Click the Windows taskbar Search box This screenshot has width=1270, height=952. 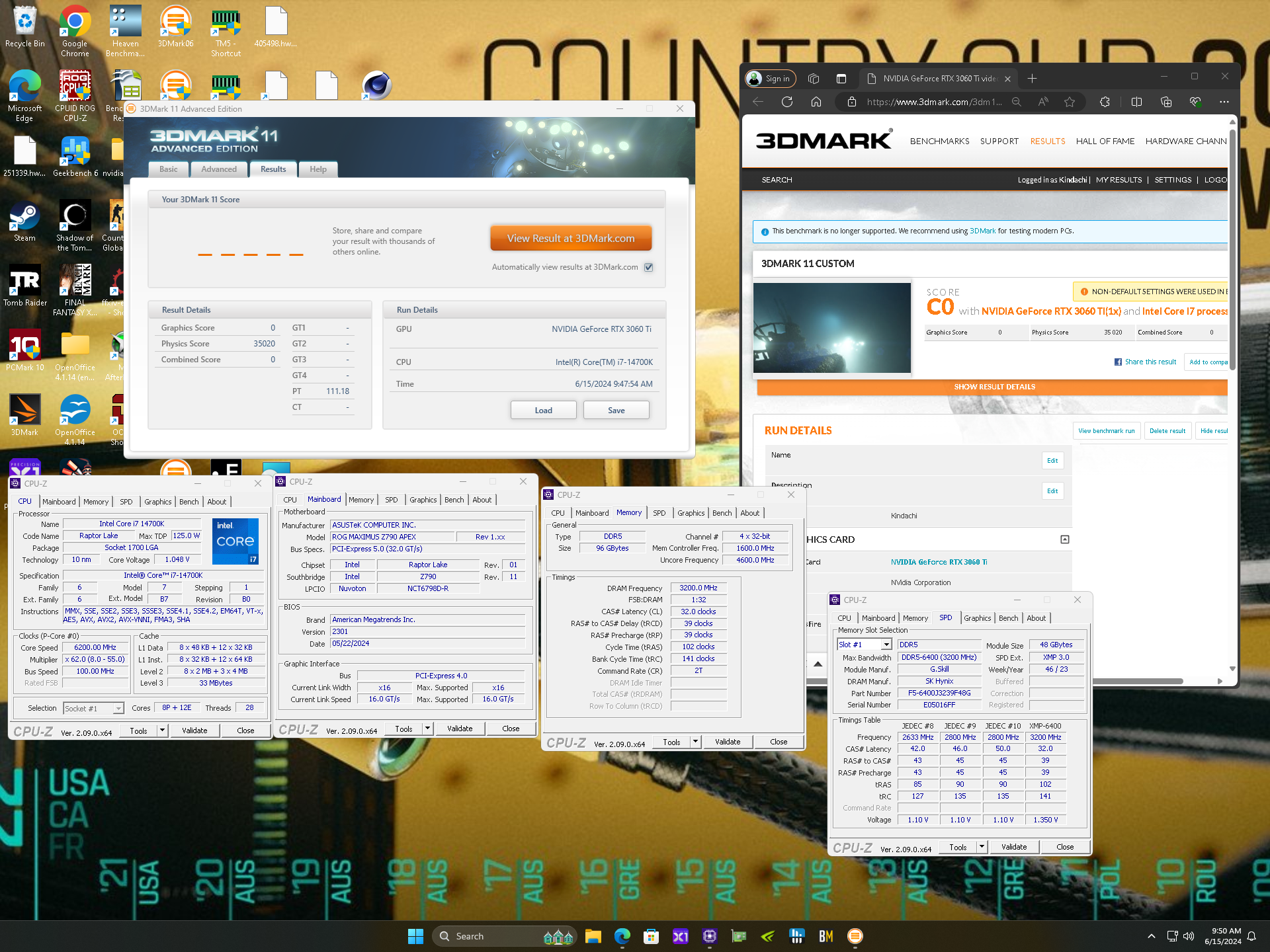[505, 936]
